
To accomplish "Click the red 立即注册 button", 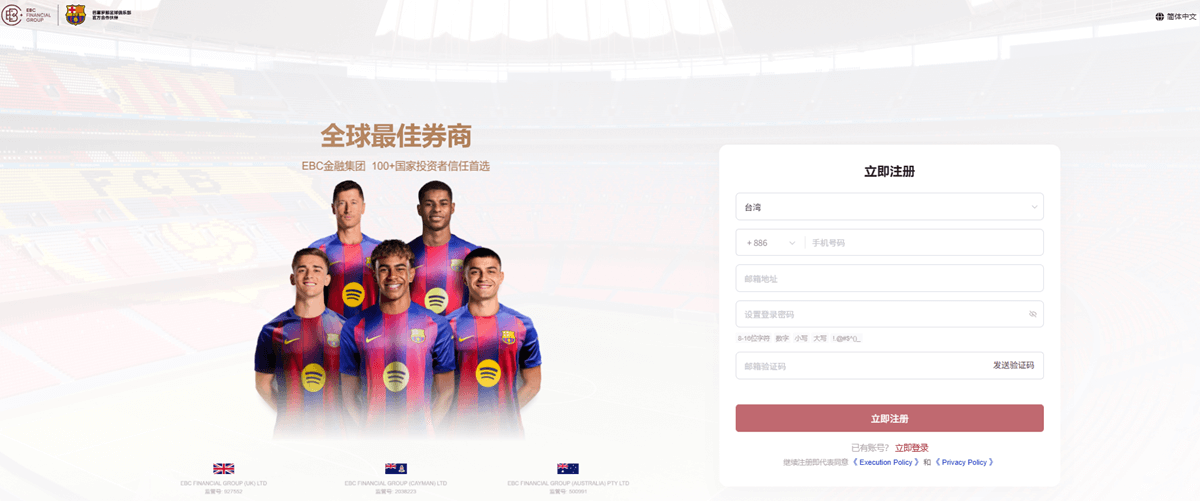I will pyautogui.click(x=889, y=418).
